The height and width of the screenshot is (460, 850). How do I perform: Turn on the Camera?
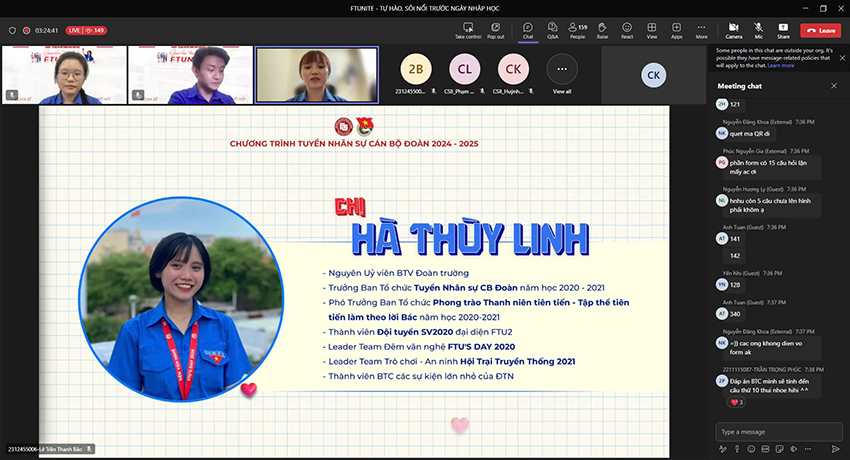pyautogui.click(x=733, y=31)
